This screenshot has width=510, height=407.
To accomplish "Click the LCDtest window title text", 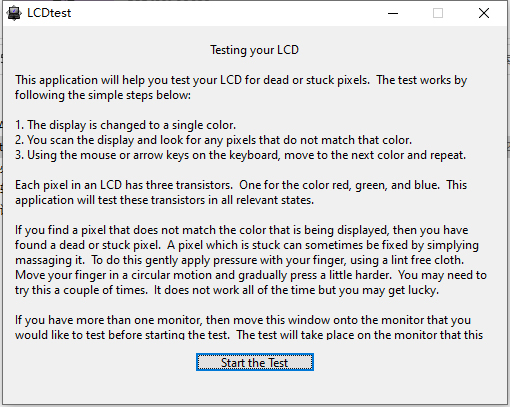I will (x=49, y=13).
